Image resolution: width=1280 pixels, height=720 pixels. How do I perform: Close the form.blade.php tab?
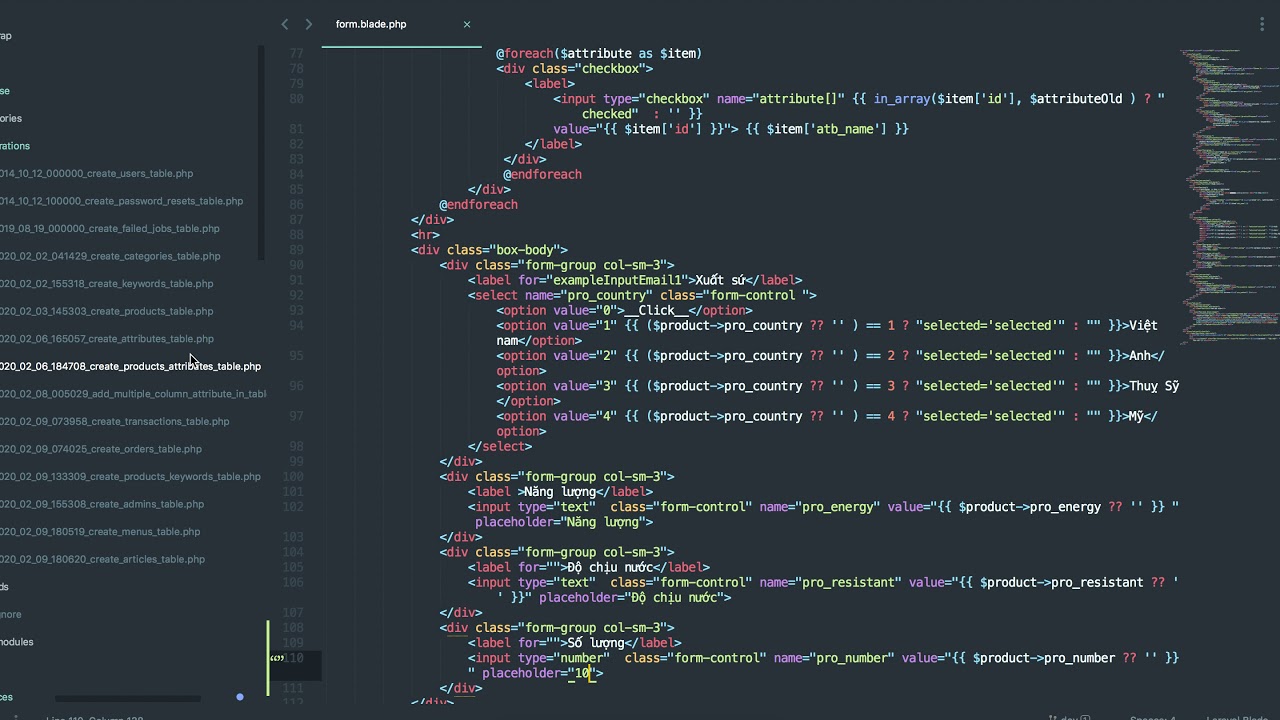(466, 24)
